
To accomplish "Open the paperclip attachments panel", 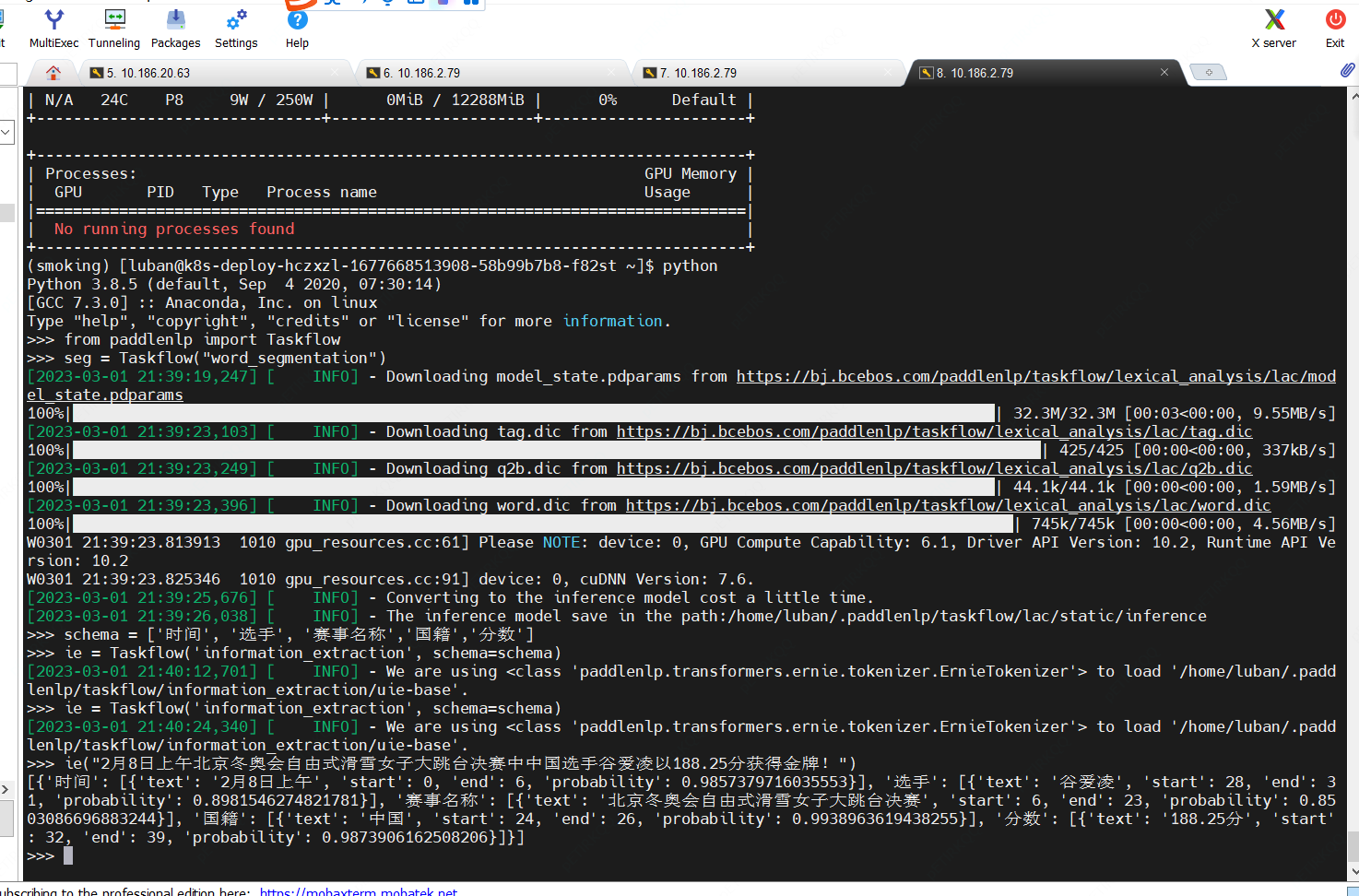I will click(1349, 72).
